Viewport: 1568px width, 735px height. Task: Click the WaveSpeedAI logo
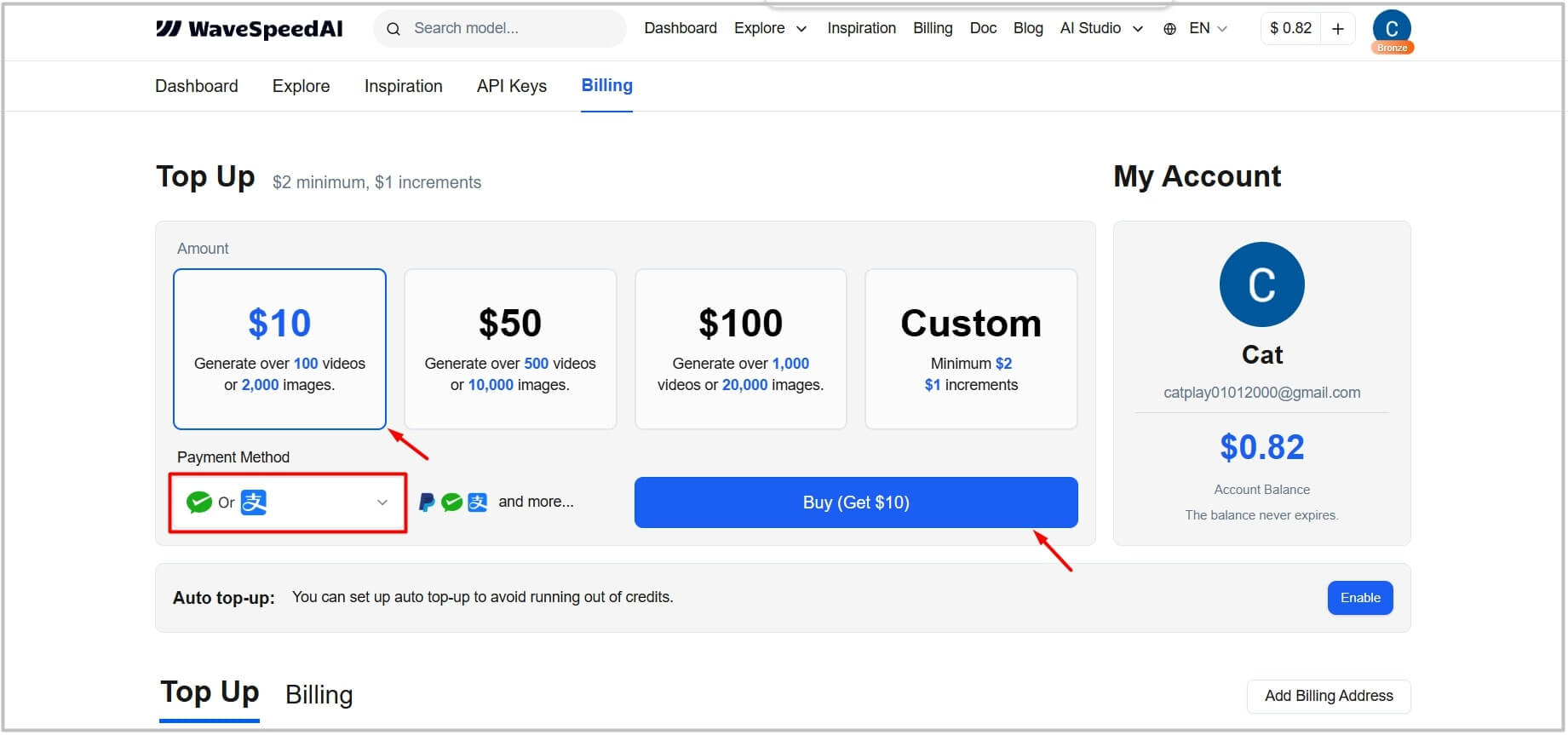coord(249,29)
